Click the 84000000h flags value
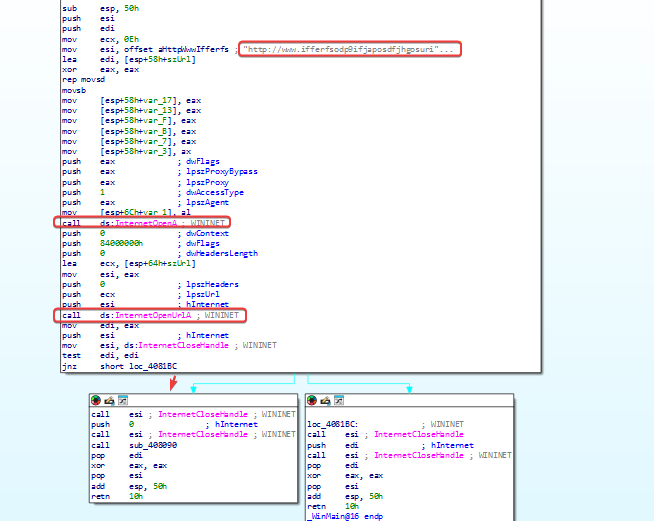The width and height of the screenshot is (654, 521). point(121,243)
